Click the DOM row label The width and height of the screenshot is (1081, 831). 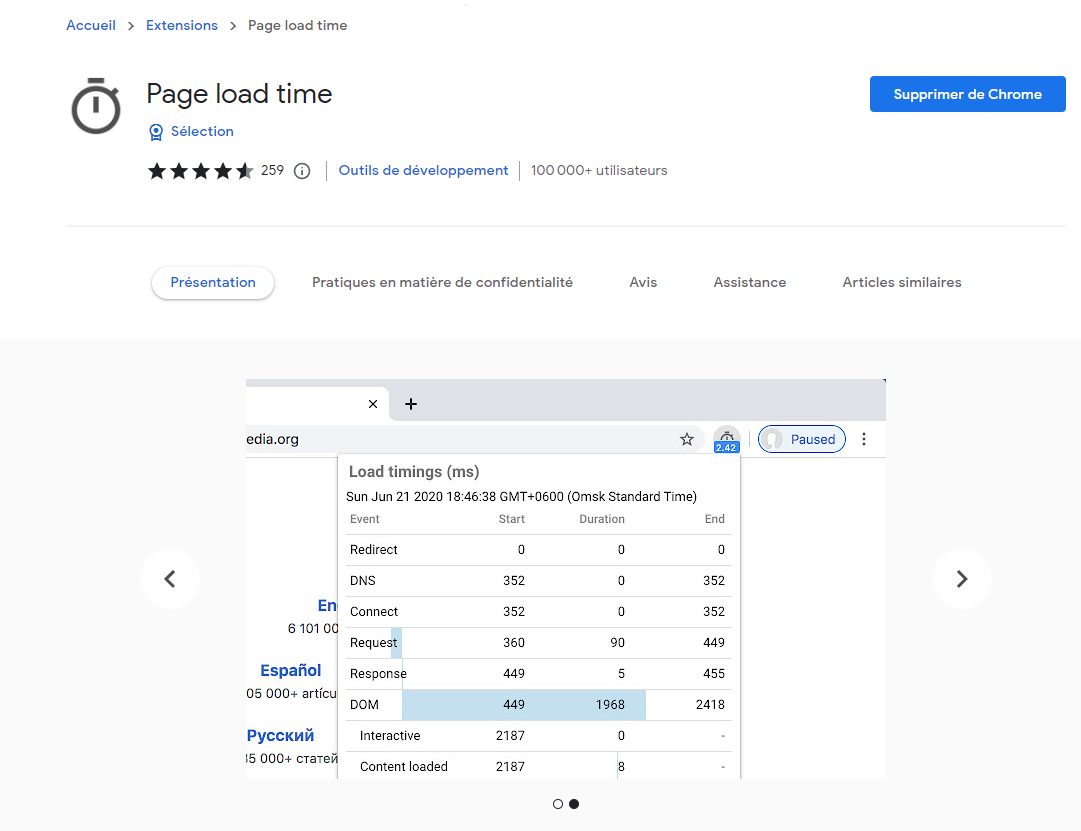coord(364,705)
